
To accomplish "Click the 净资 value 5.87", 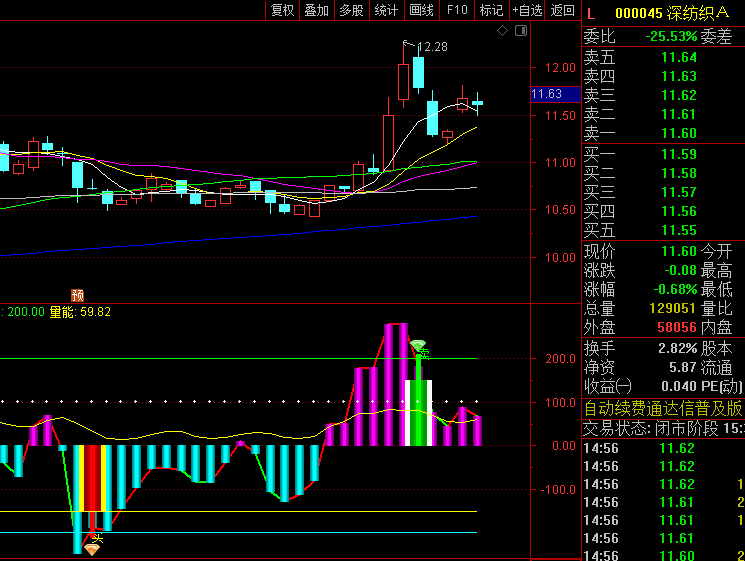I will 683,367.
